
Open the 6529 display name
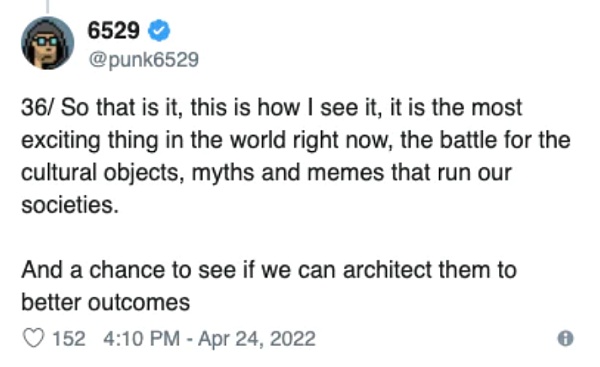[x=113, y=30]
